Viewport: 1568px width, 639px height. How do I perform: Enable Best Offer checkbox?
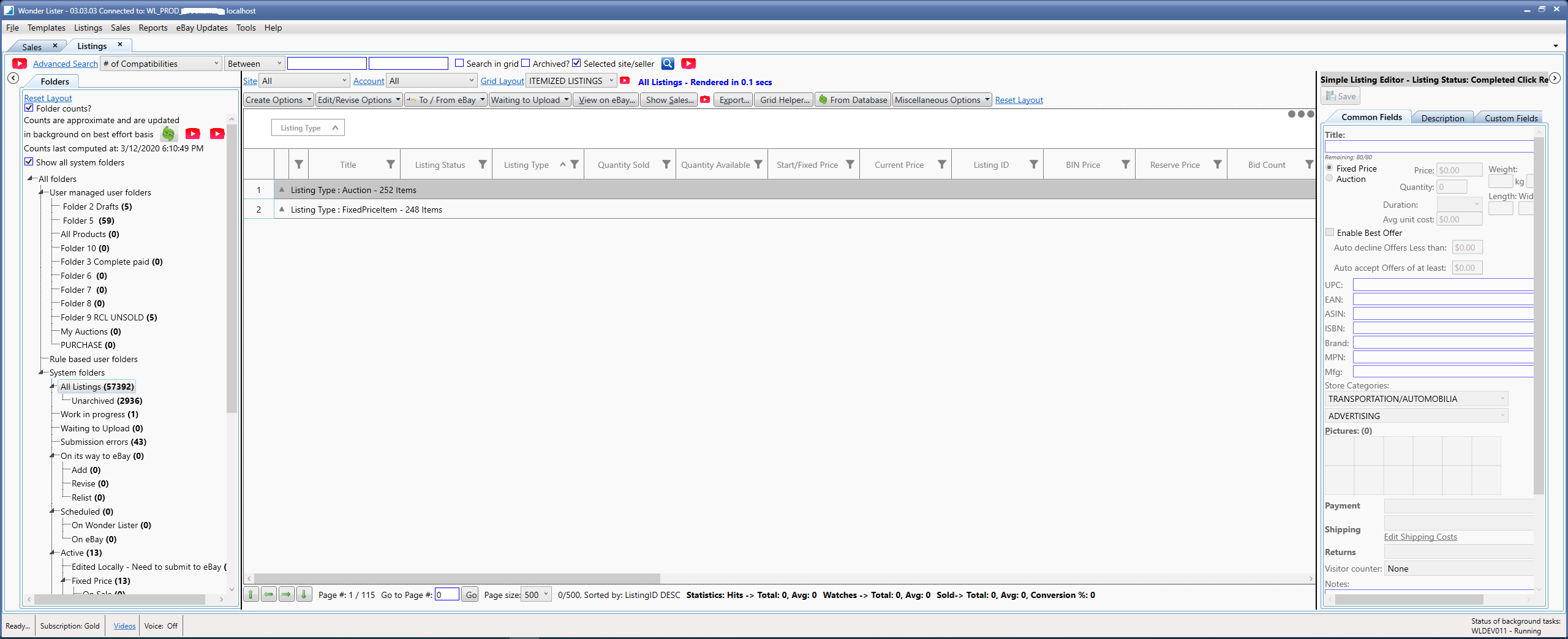pos(1330,232)
